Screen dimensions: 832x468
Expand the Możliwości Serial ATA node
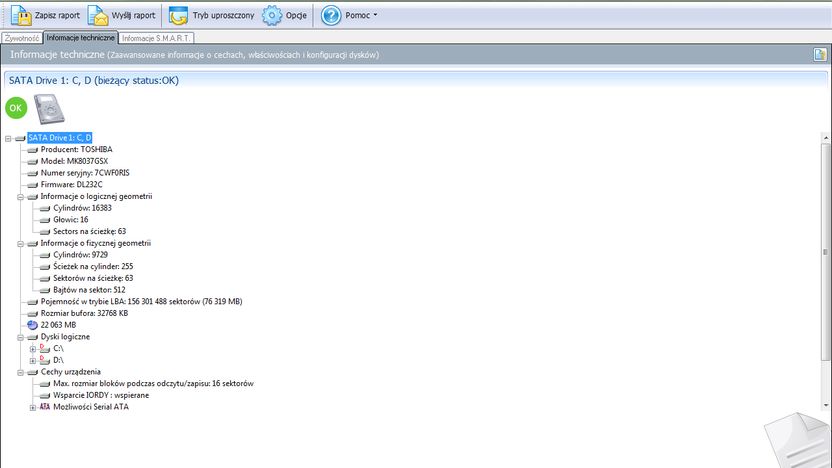tap(32, 408)
